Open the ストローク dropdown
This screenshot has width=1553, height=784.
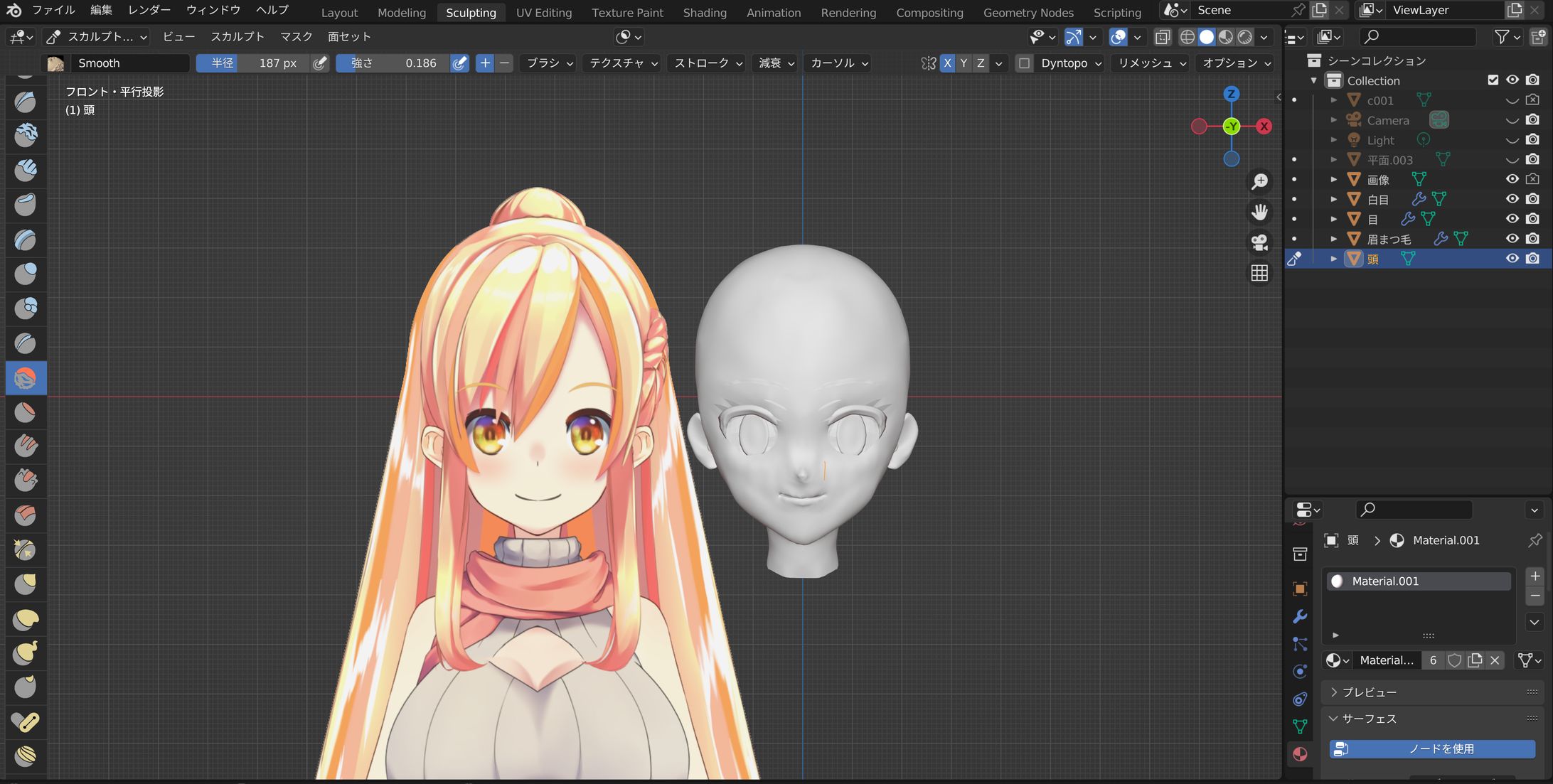tap(708, 63)
